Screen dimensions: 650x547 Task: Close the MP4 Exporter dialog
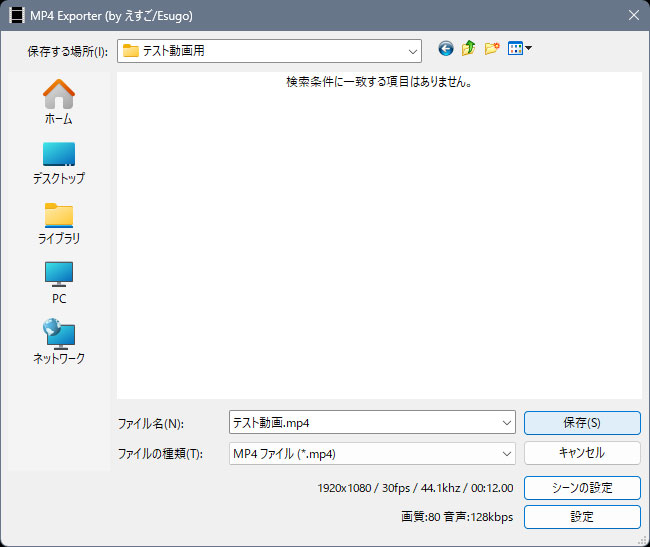point(632,15)
